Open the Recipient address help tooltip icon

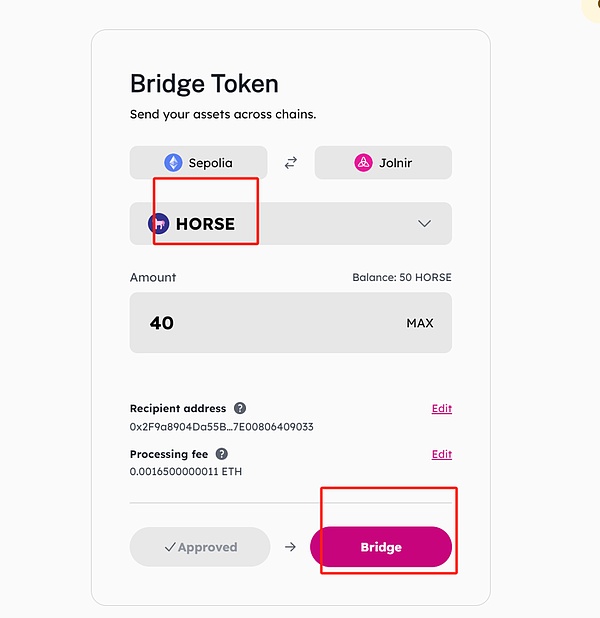[240, 408]
